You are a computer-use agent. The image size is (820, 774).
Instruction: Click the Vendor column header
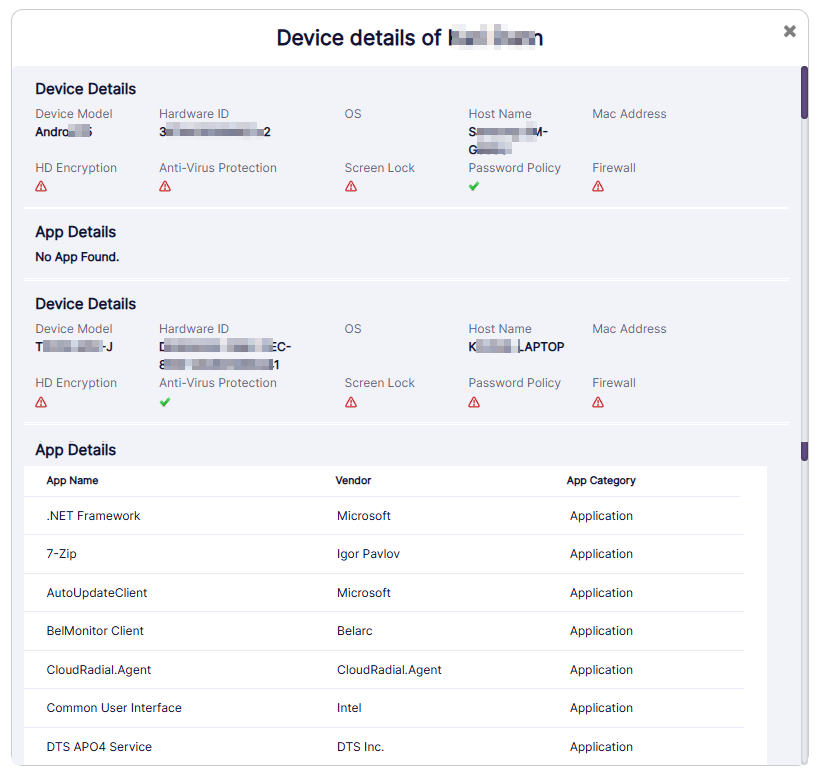pyautogui.click(x=352, y=480)
